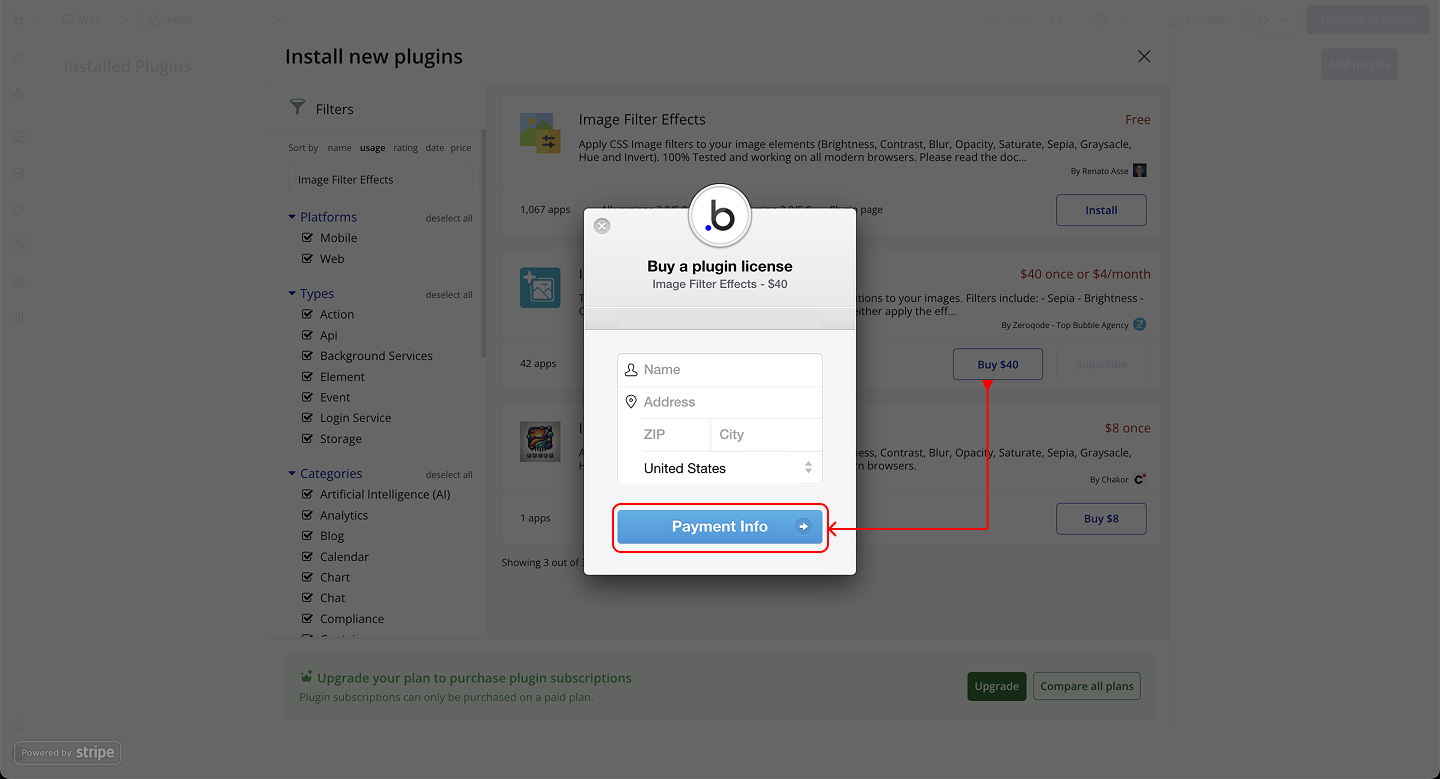Sort plugins by name

coord(340,148)
